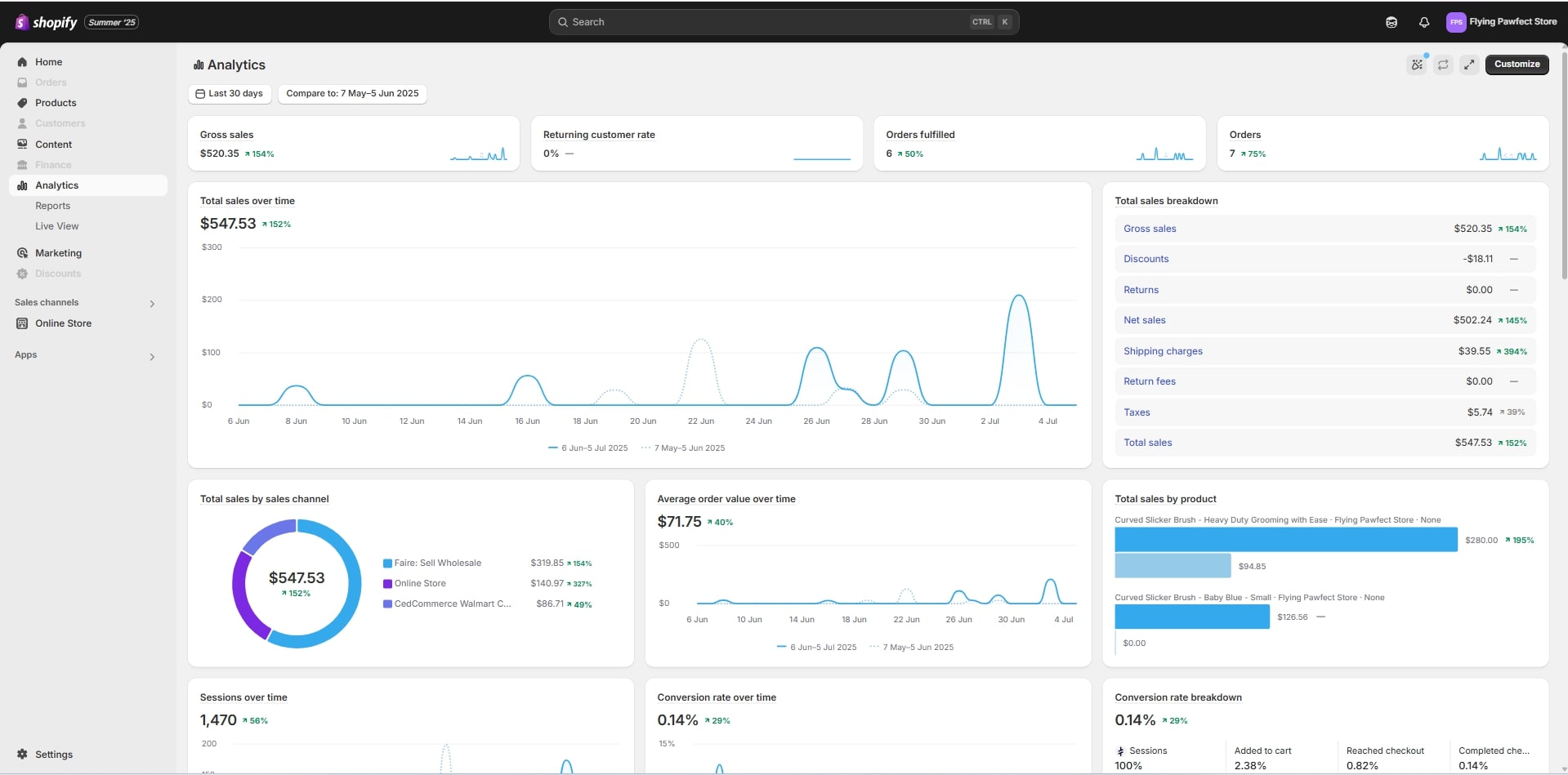Click the Conversion rate breakdown title
Image resolution: width=1568 pixels, height=775 pixels.
[1178, 697]
